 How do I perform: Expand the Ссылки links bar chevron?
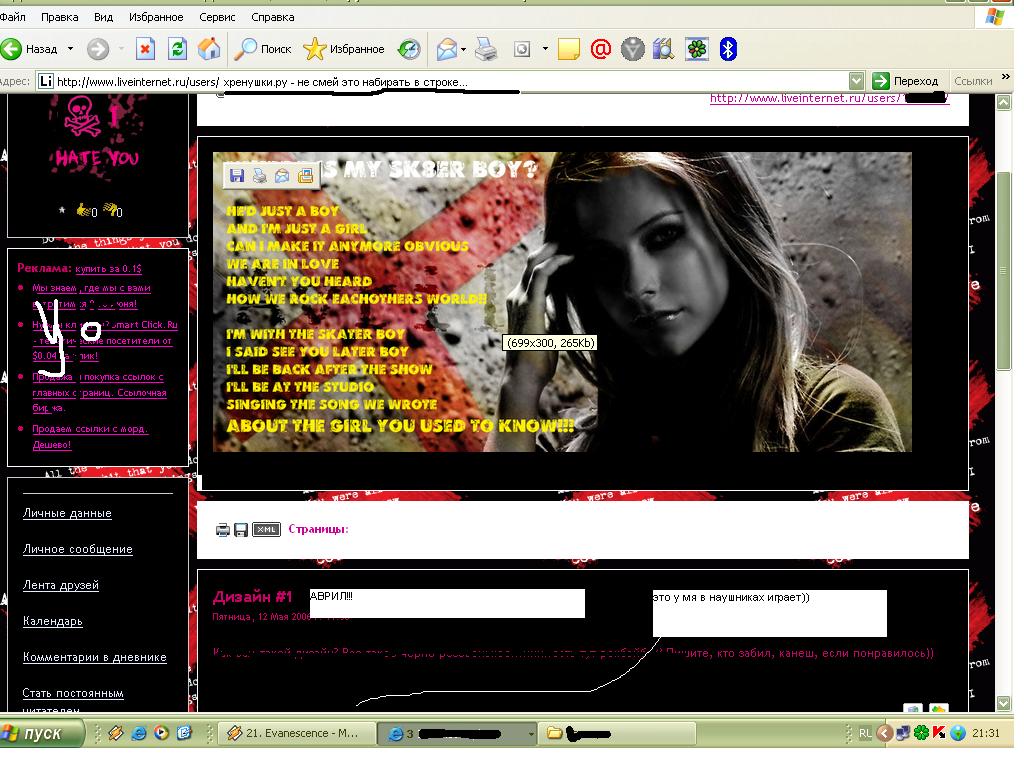(1006, 77)
